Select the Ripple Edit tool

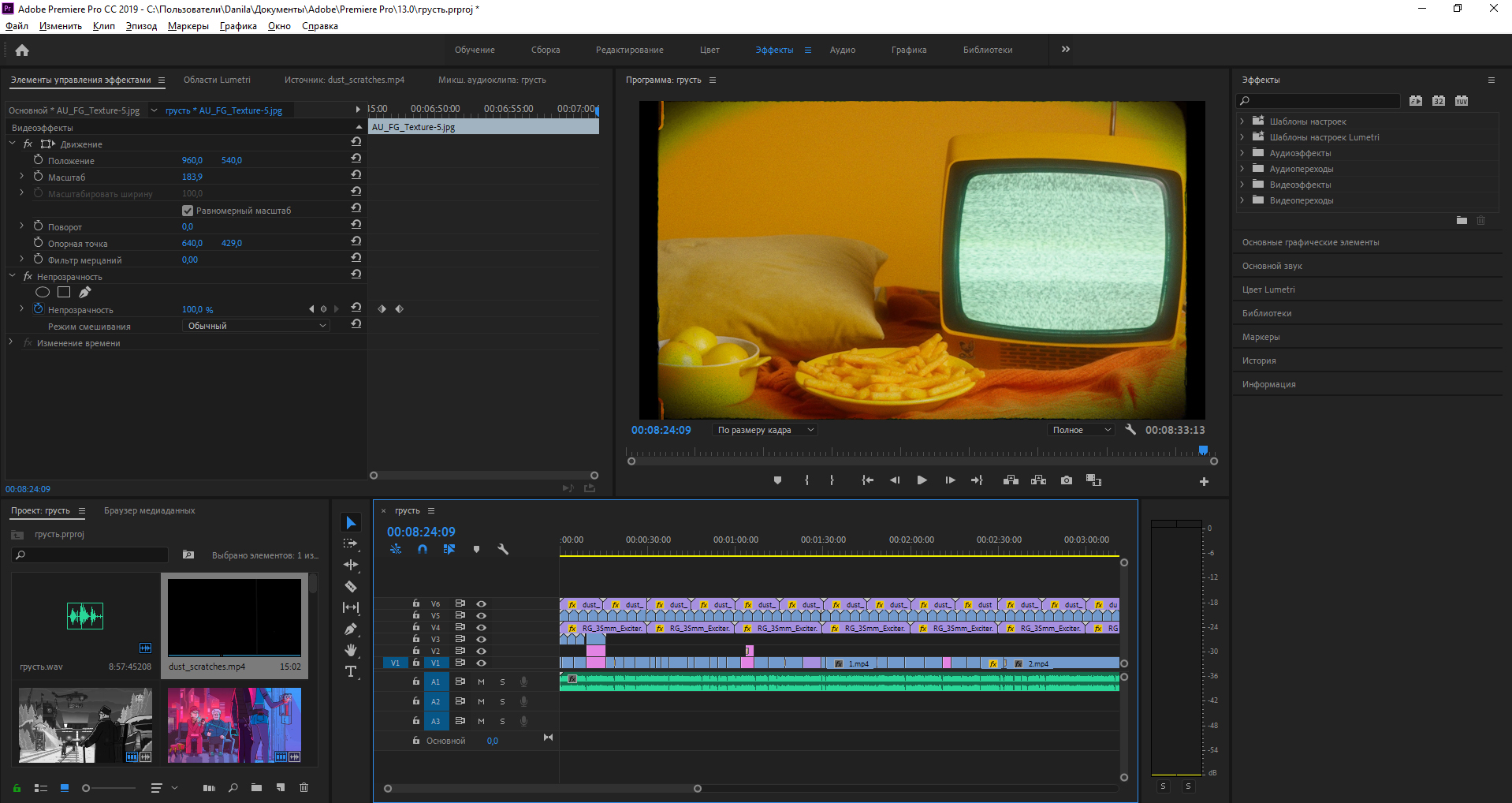[351, 565]
